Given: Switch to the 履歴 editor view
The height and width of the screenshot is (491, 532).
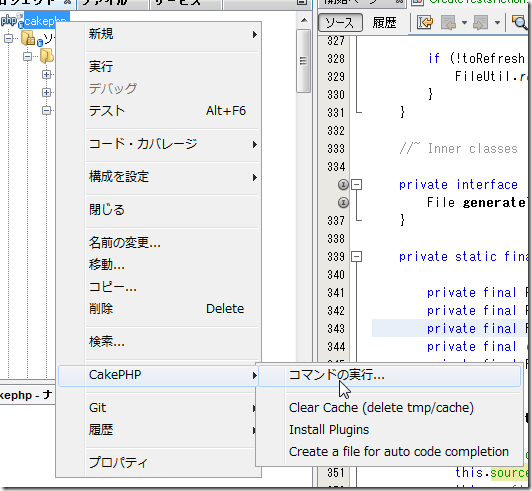Looking at the screenshot, I should [x=384, y=23].
